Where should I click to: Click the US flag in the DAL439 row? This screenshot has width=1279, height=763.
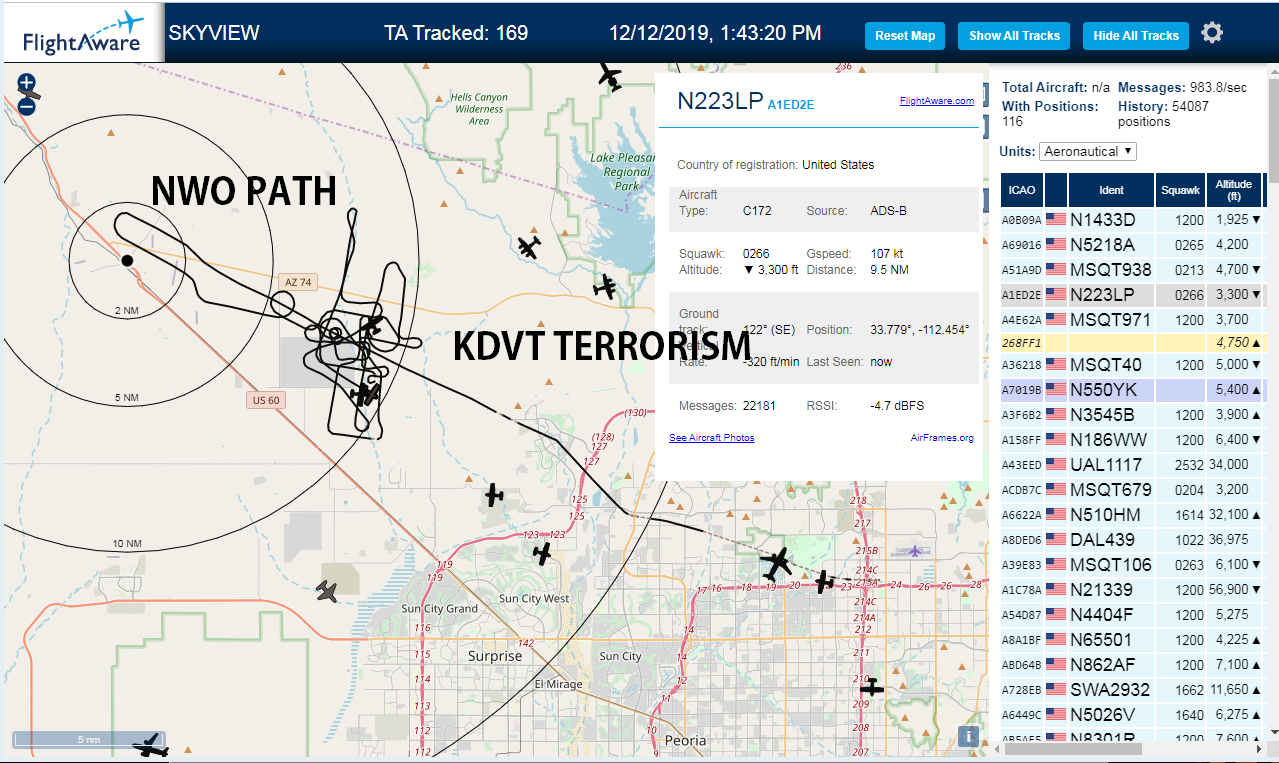click(x=1055, y=539)
